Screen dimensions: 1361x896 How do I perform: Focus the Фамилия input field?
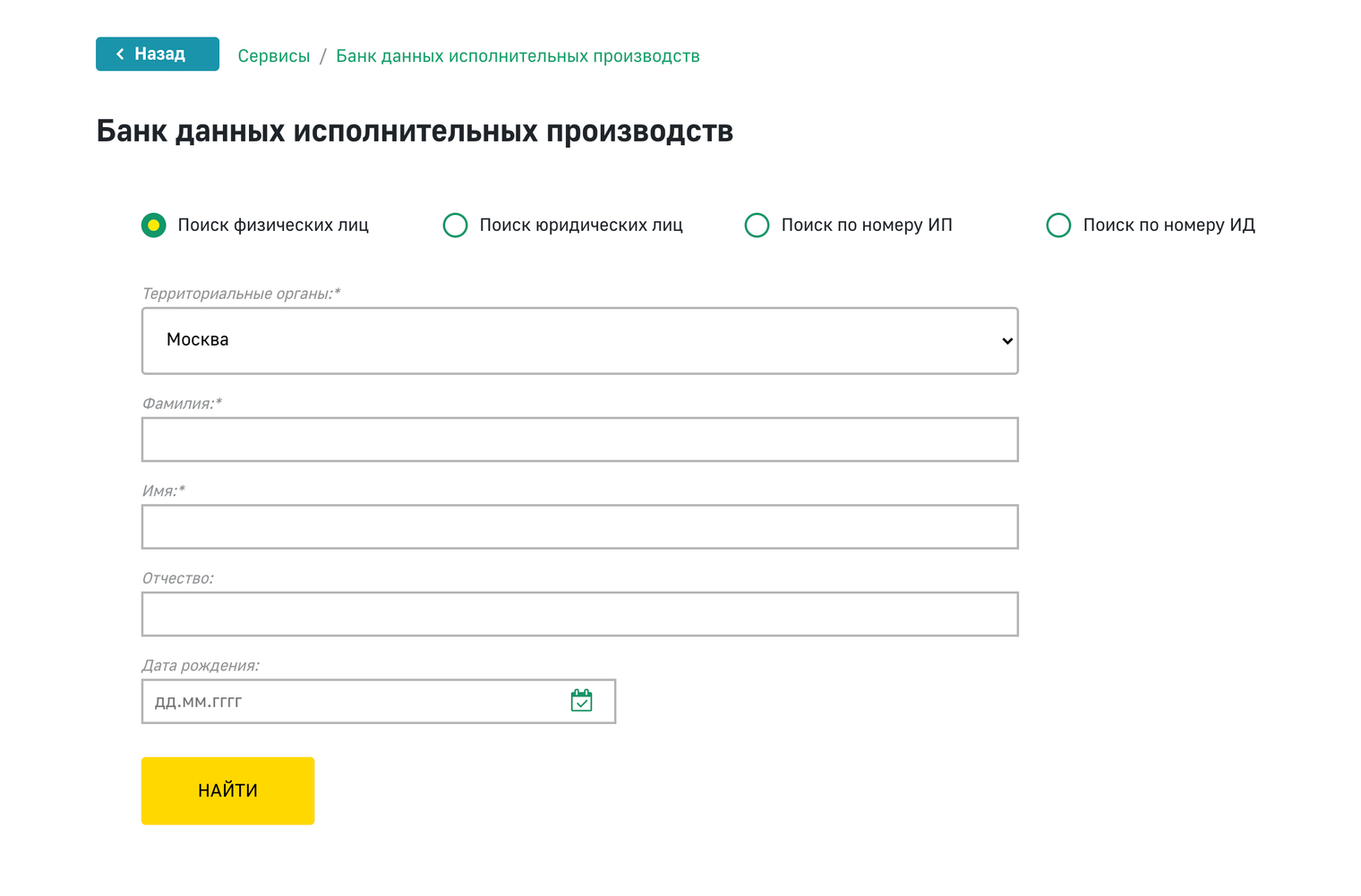click(x=579, y=439)
